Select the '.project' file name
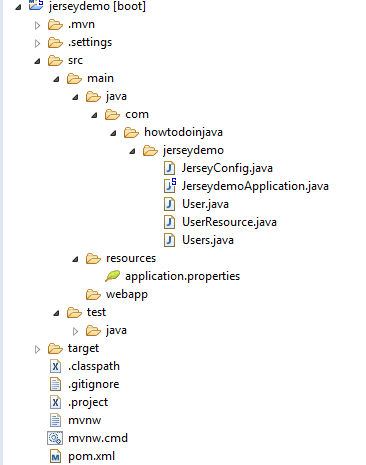This screenshot has height=465, width=366. pos(88,402)
